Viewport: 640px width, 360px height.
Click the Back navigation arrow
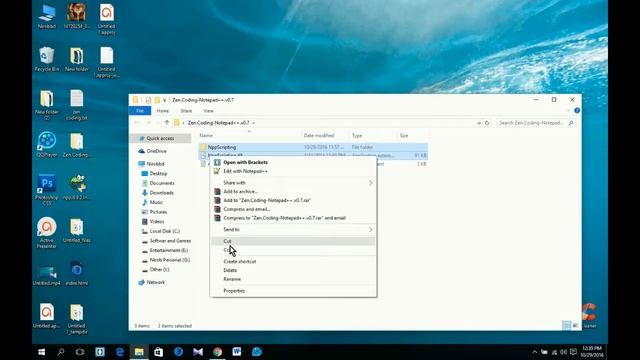point(137,123)
